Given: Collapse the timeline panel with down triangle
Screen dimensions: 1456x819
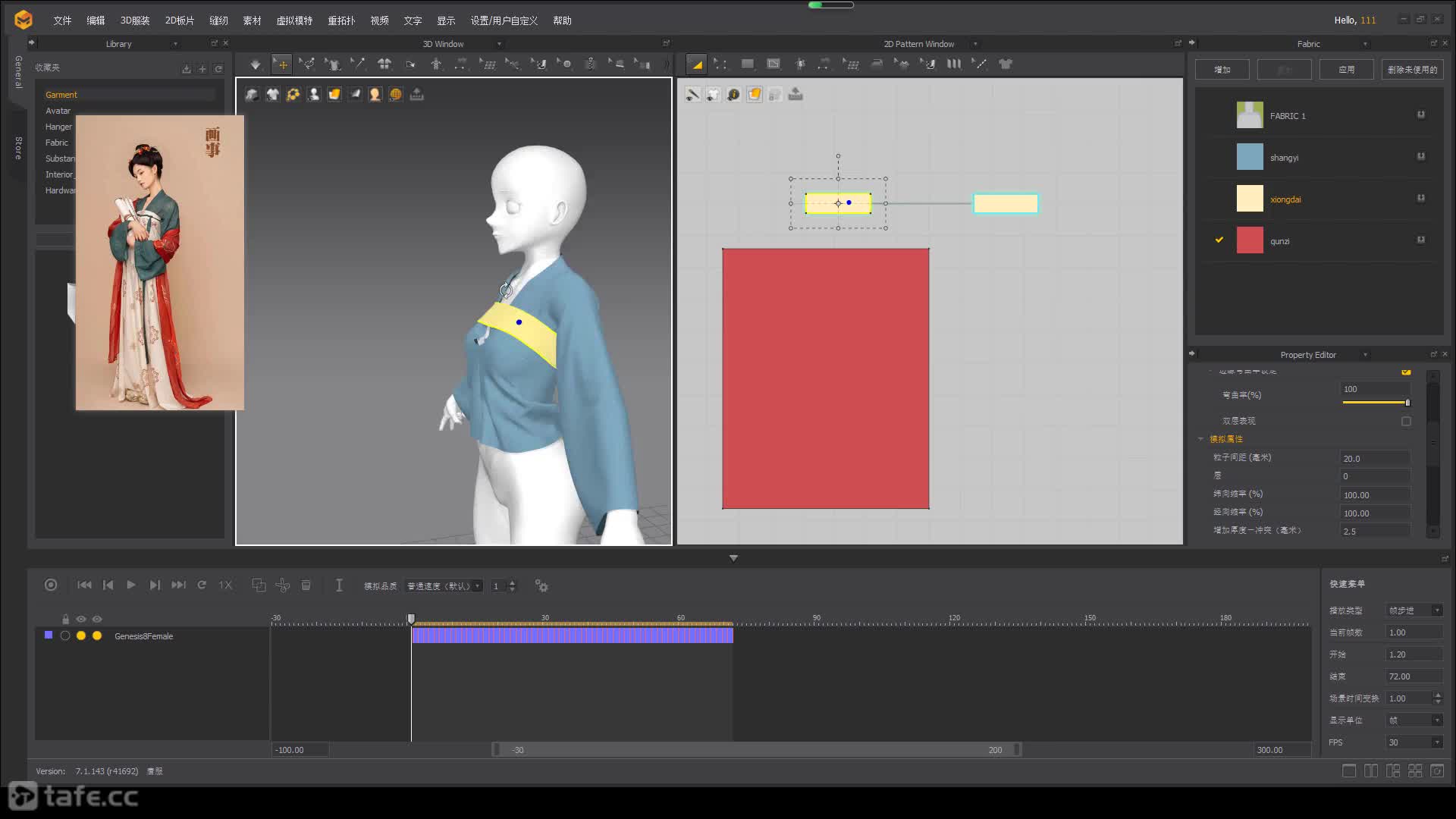Looking at the screenshot, I should pos(733,558).
